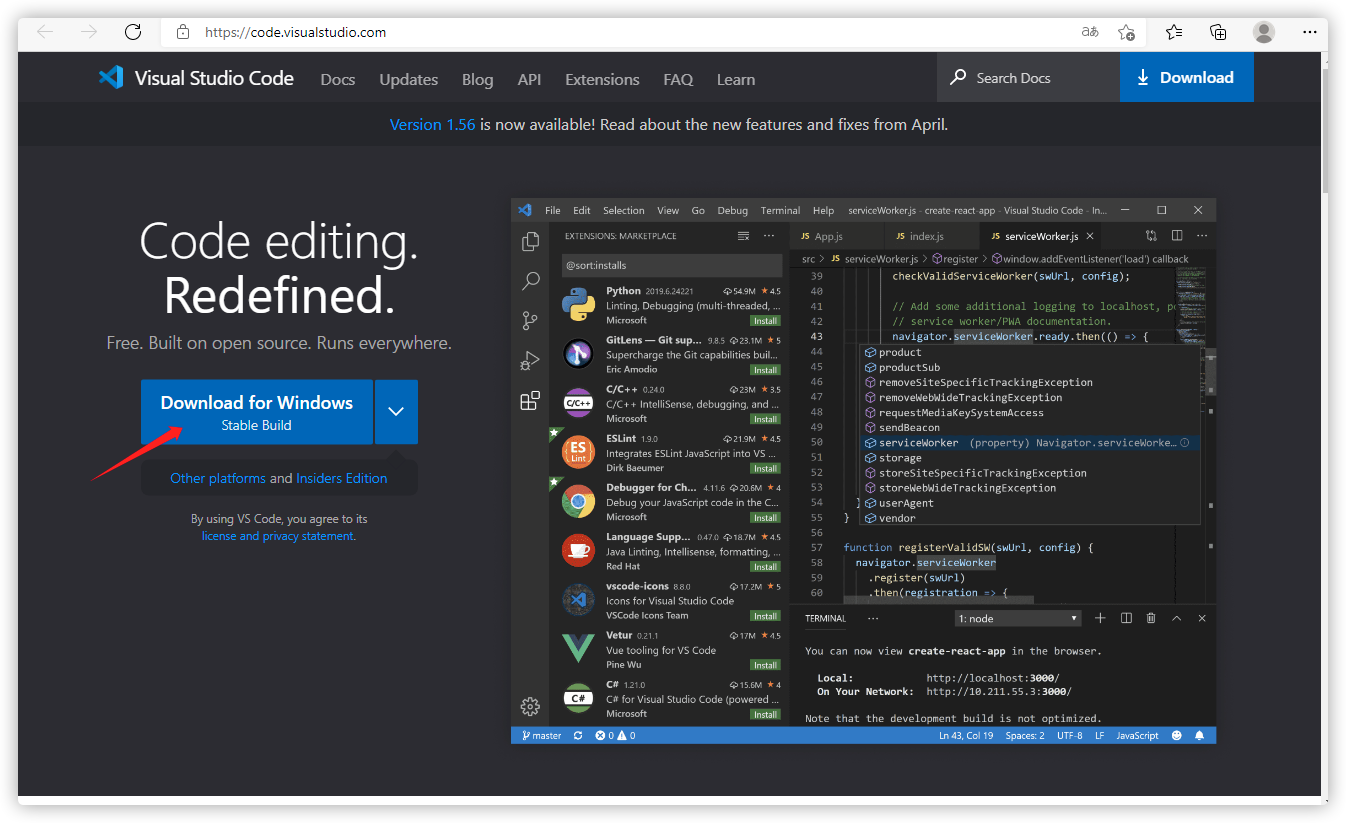Viewport: 1346px width, 823px height.
Task: Open the editor more actions ellipsis
Action: [x=1201, y=236]
